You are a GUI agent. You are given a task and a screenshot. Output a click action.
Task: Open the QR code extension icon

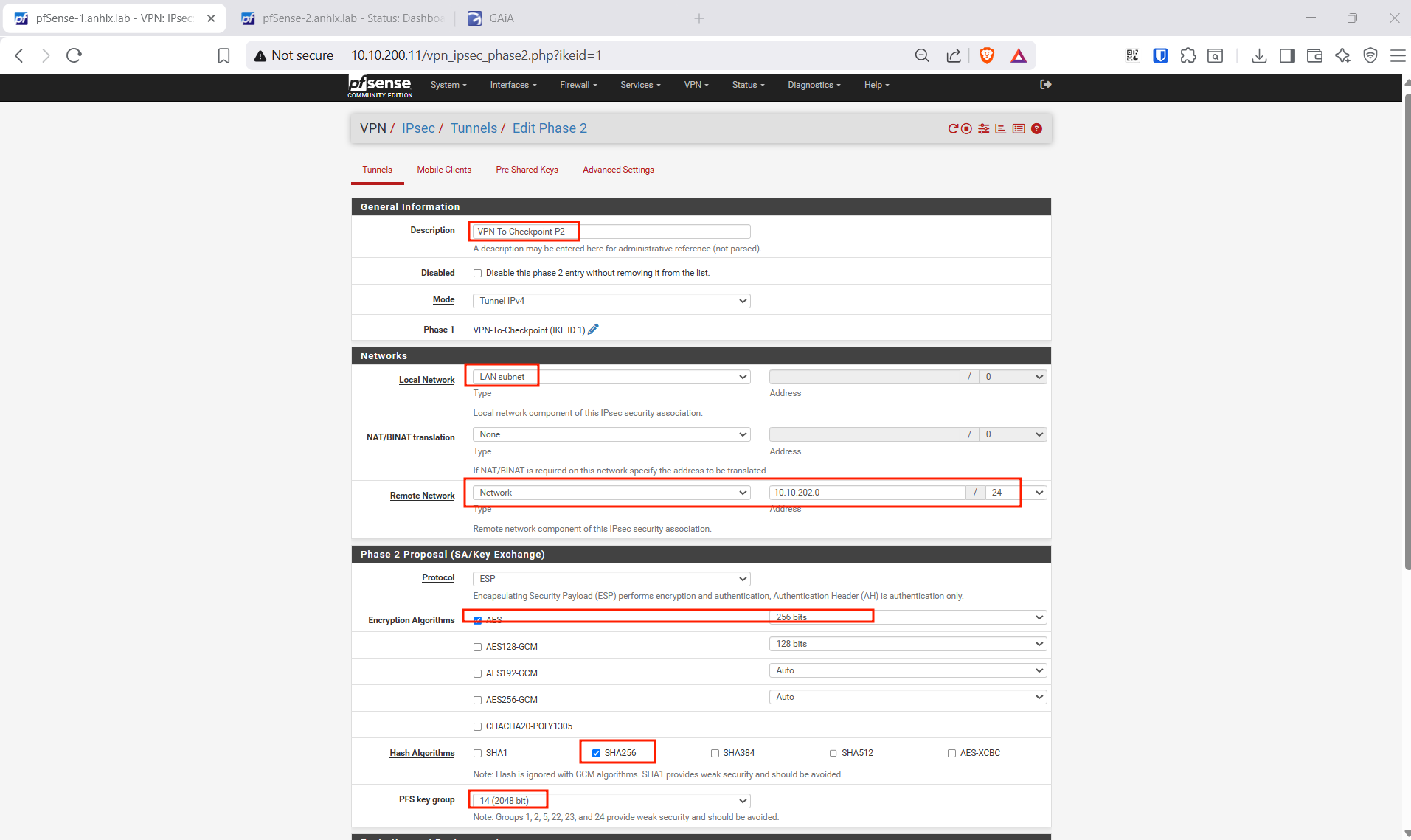click(x=1132, y=55)
